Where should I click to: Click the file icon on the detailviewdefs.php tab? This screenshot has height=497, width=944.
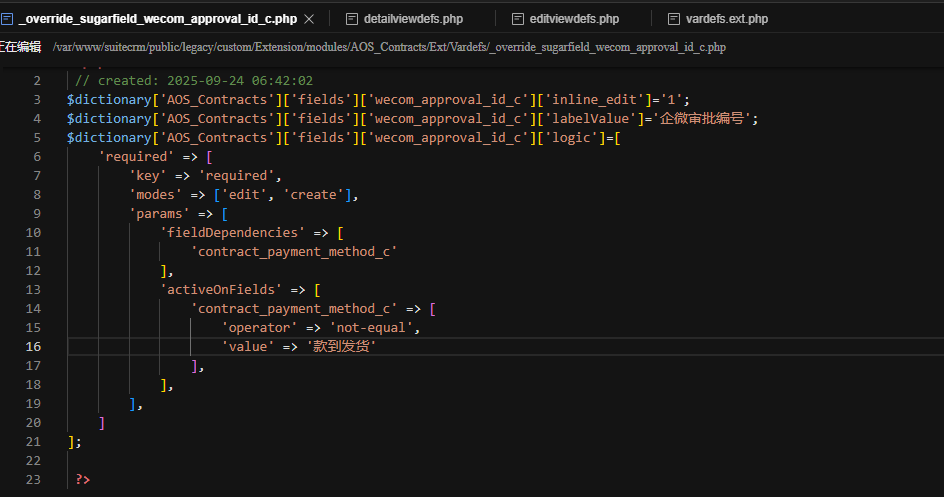point(351,19)
